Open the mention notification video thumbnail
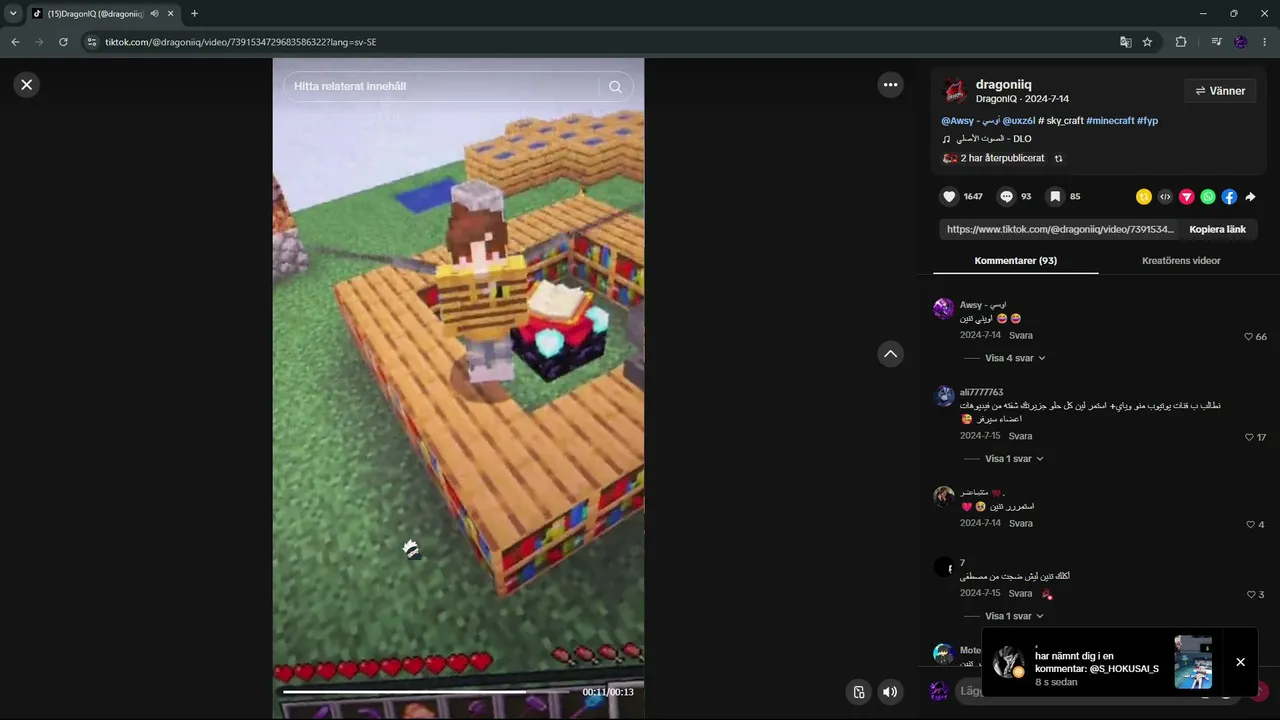Screen dimensions: 1280x720 coord(1193,662)
